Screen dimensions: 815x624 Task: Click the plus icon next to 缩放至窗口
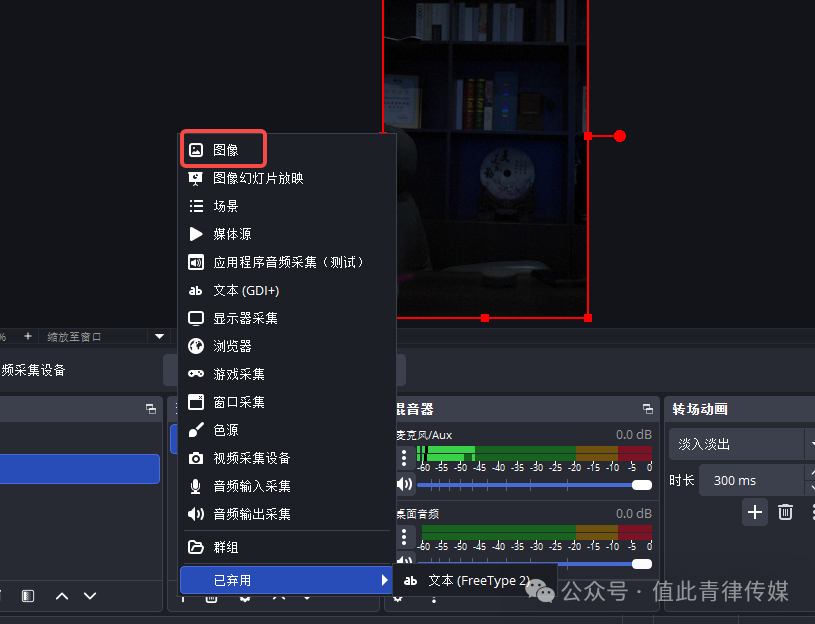[x=27, y=337]
